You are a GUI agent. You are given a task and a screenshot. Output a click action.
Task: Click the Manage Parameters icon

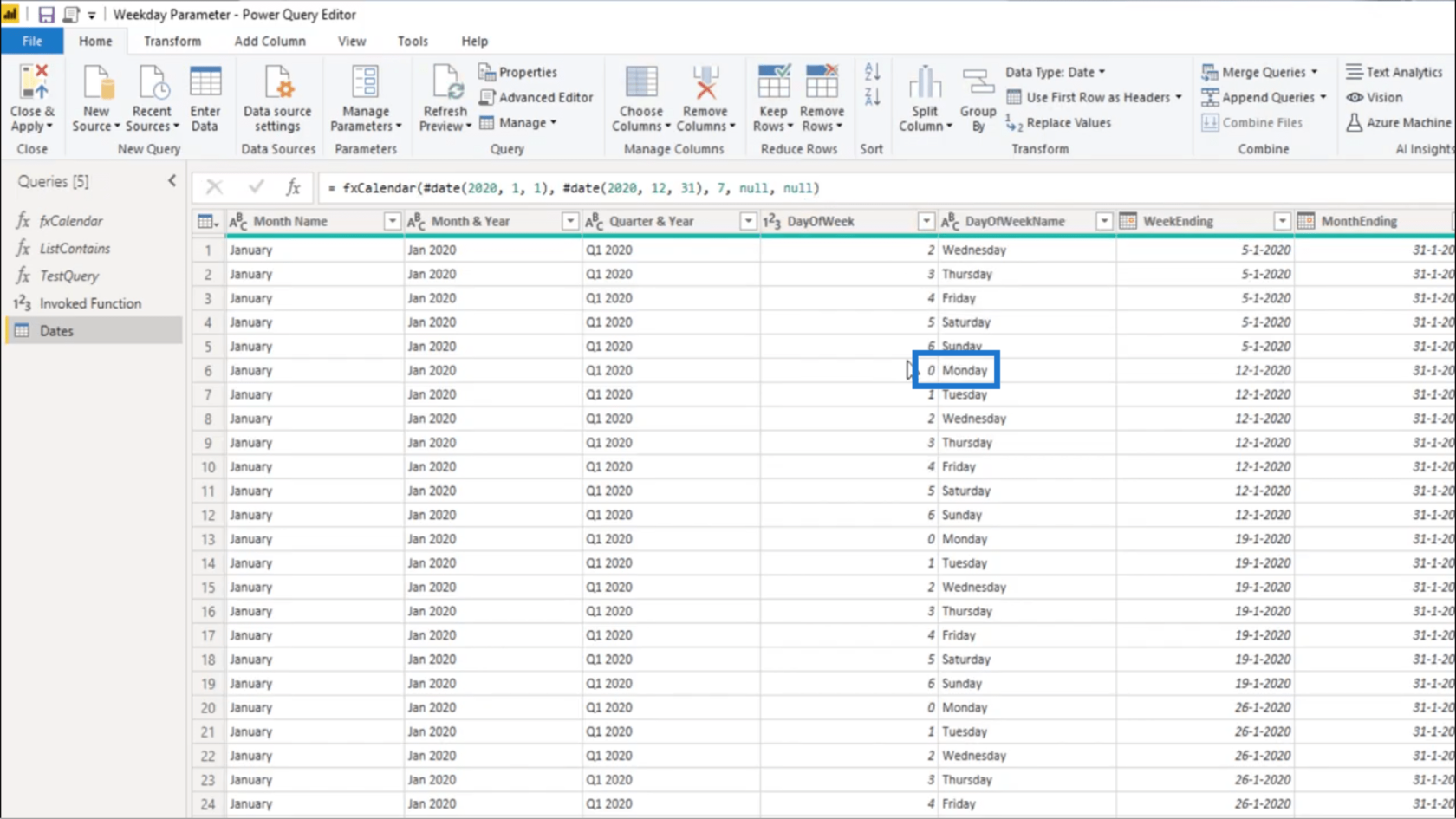coord(365,83)
